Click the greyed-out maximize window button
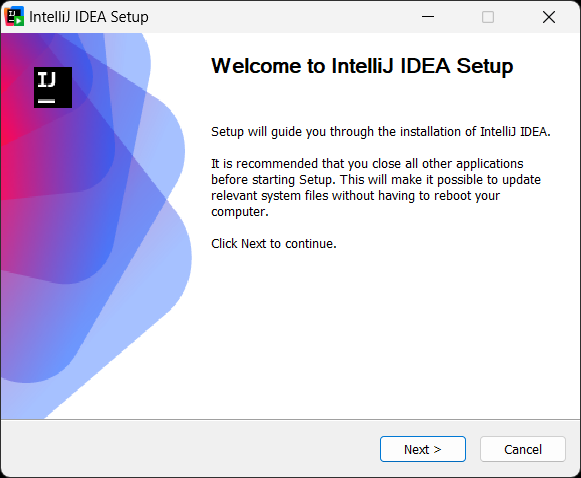581x478 pixels. (488, 17)
